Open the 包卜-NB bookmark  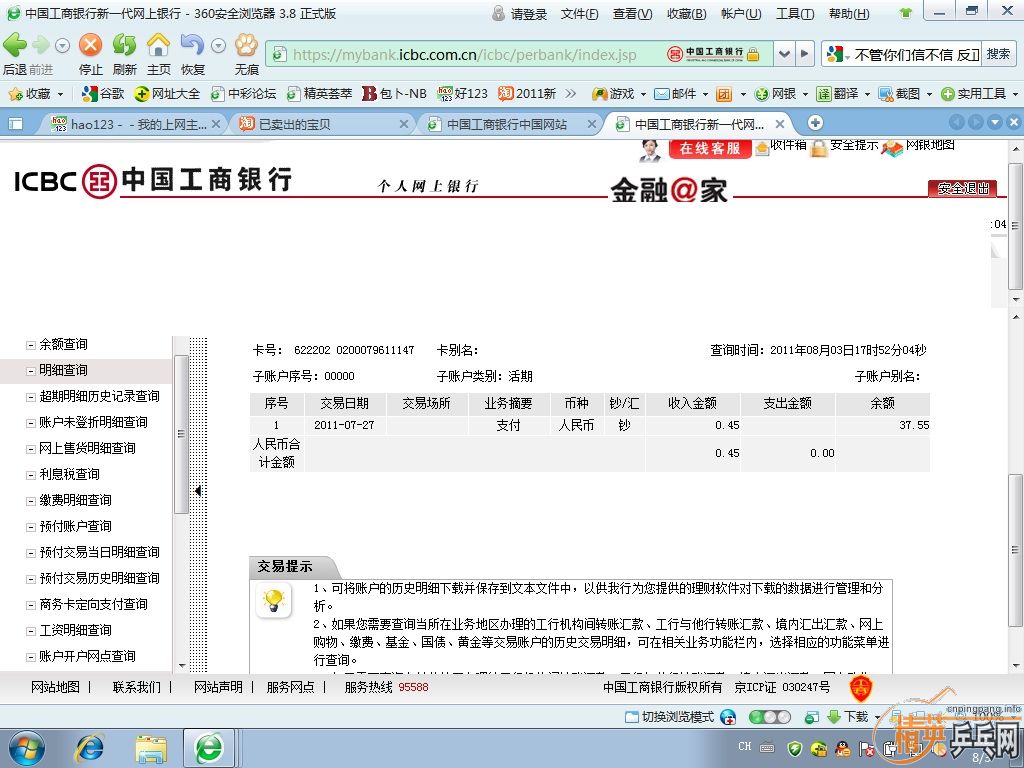tap(394, 94)
